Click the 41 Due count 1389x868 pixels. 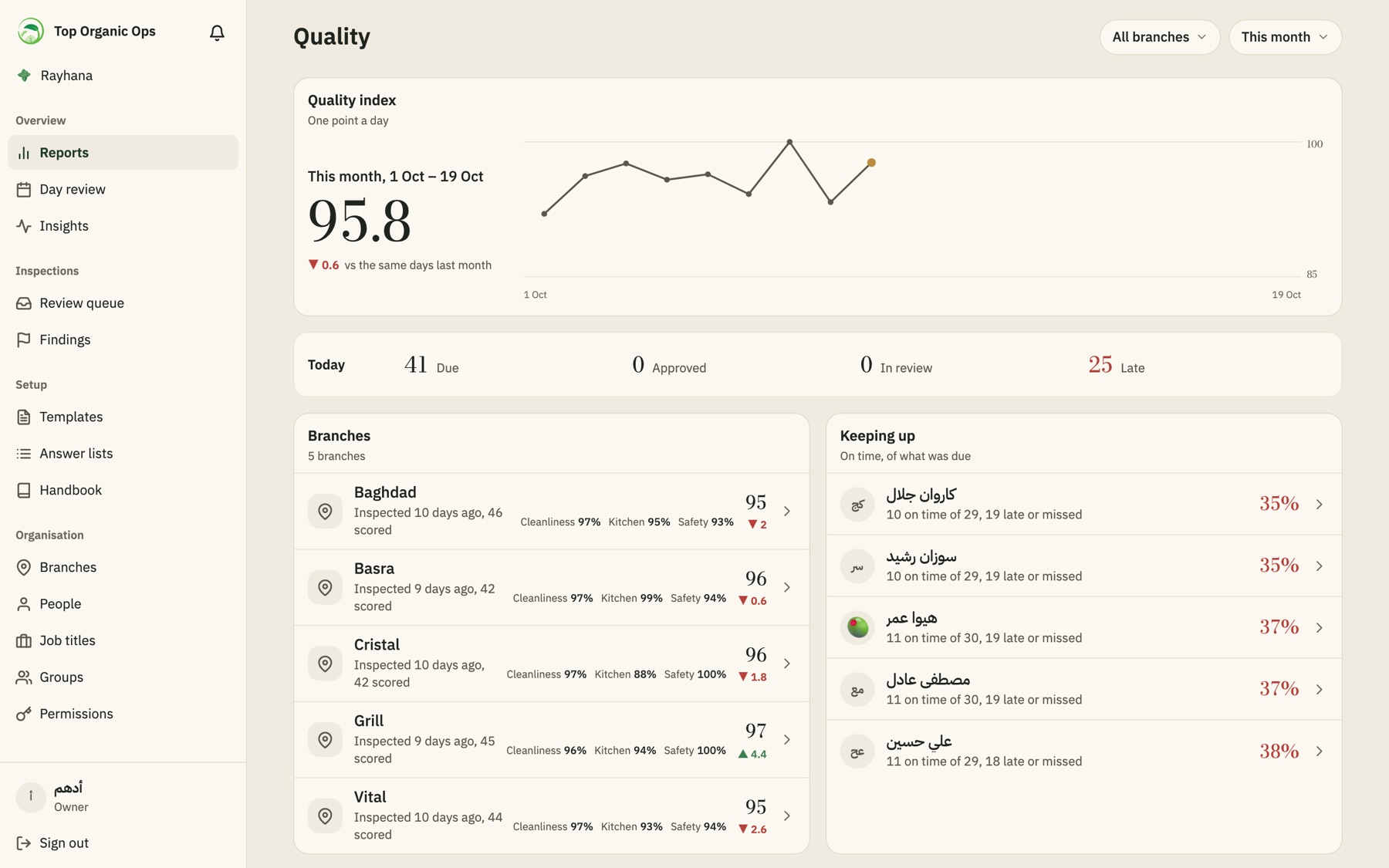coord(415,364)
